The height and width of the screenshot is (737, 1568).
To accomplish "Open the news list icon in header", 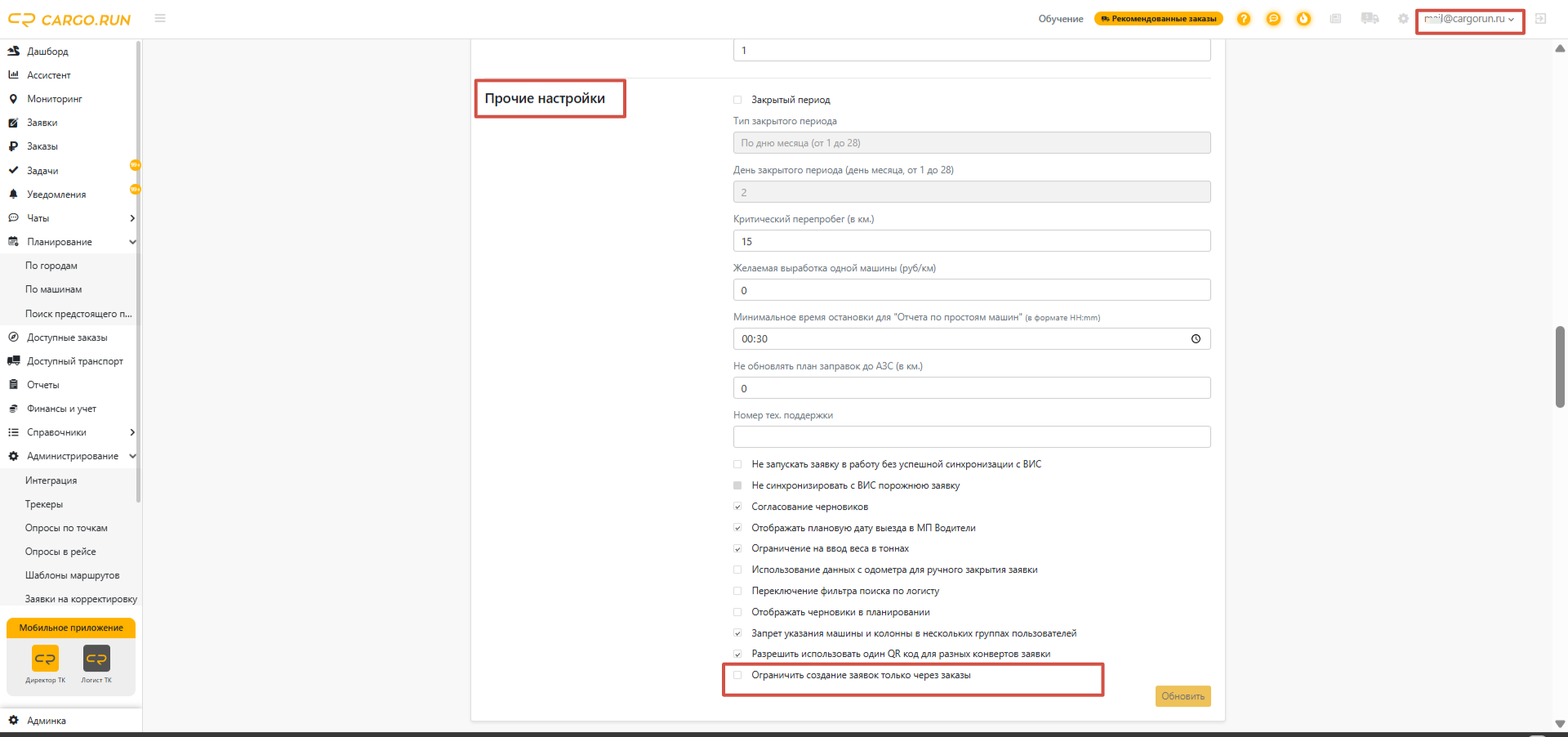I will pos(1335,19).
